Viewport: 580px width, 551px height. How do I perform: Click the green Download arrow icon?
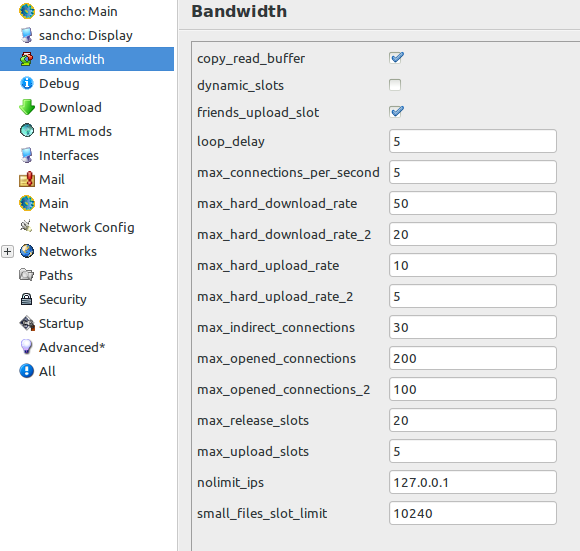coord(27,107)
